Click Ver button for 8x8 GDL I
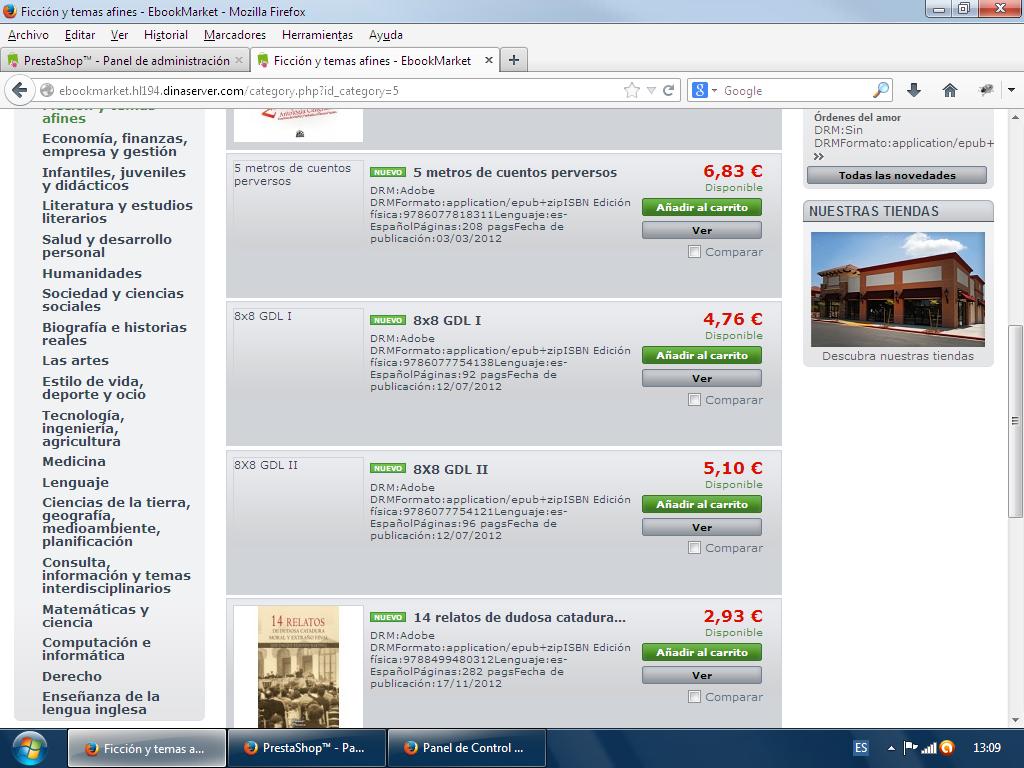 tap(702, 379)
